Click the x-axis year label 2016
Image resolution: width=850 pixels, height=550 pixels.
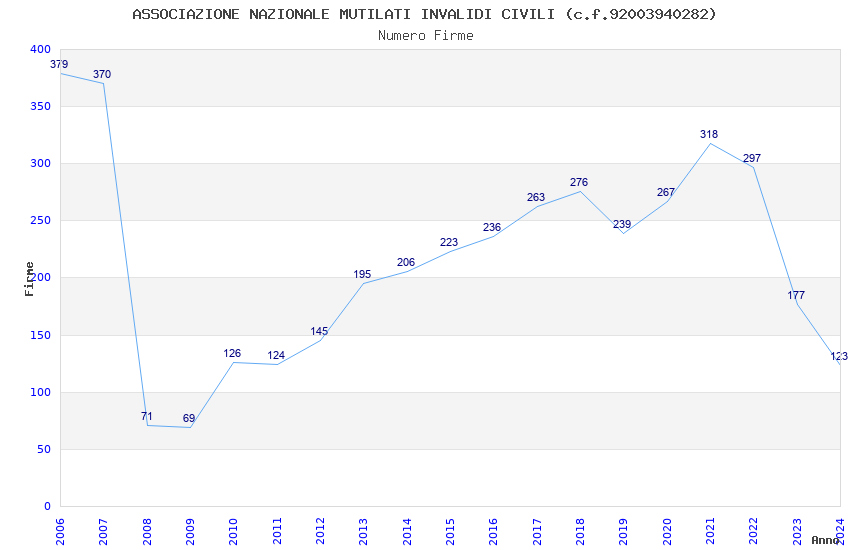pos(494,532)
